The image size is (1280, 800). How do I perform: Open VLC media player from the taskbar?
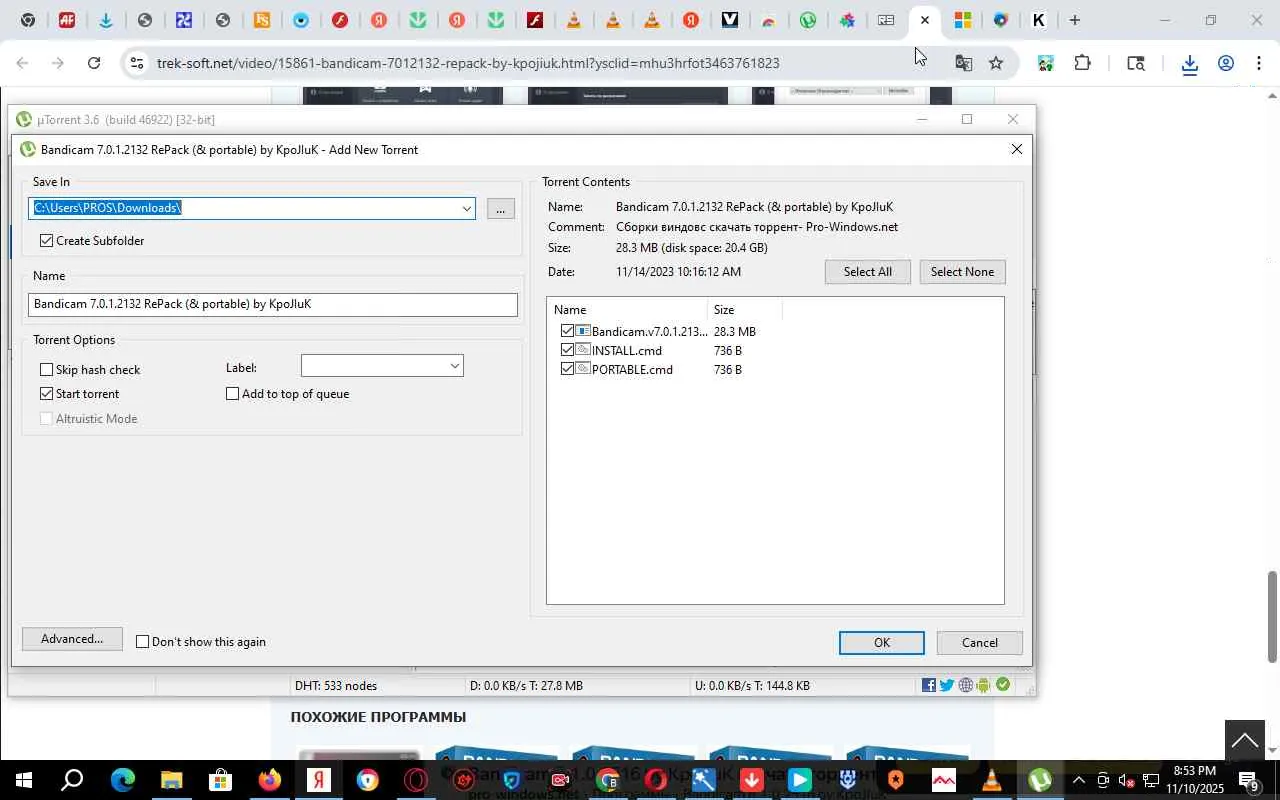pos(991,780)
